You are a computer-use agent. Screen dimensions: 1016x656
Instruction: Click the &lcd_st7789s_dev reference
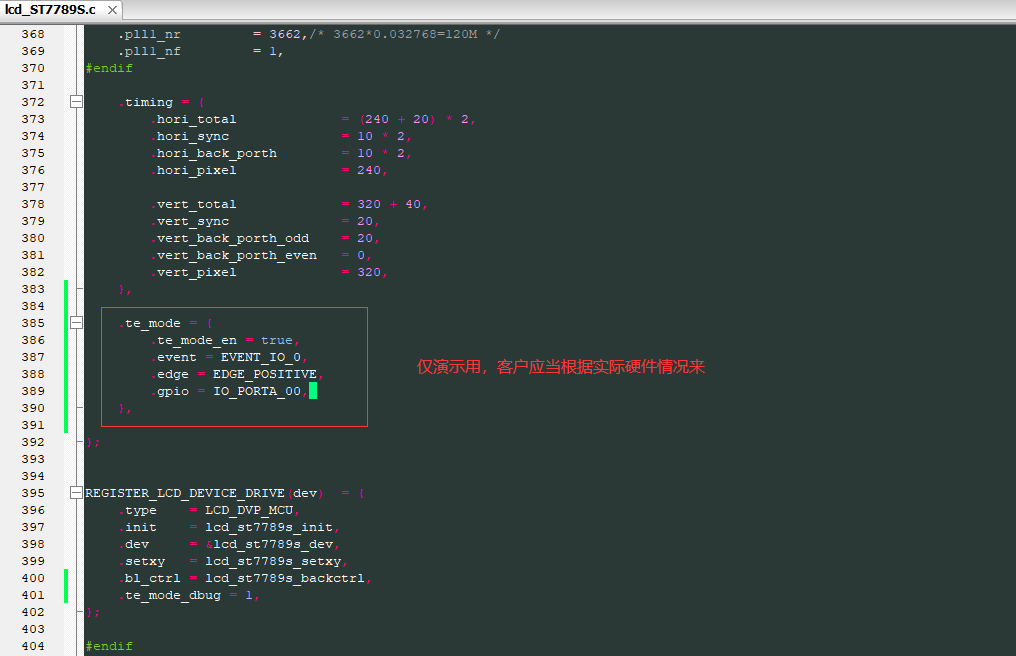tap(269, 544)
